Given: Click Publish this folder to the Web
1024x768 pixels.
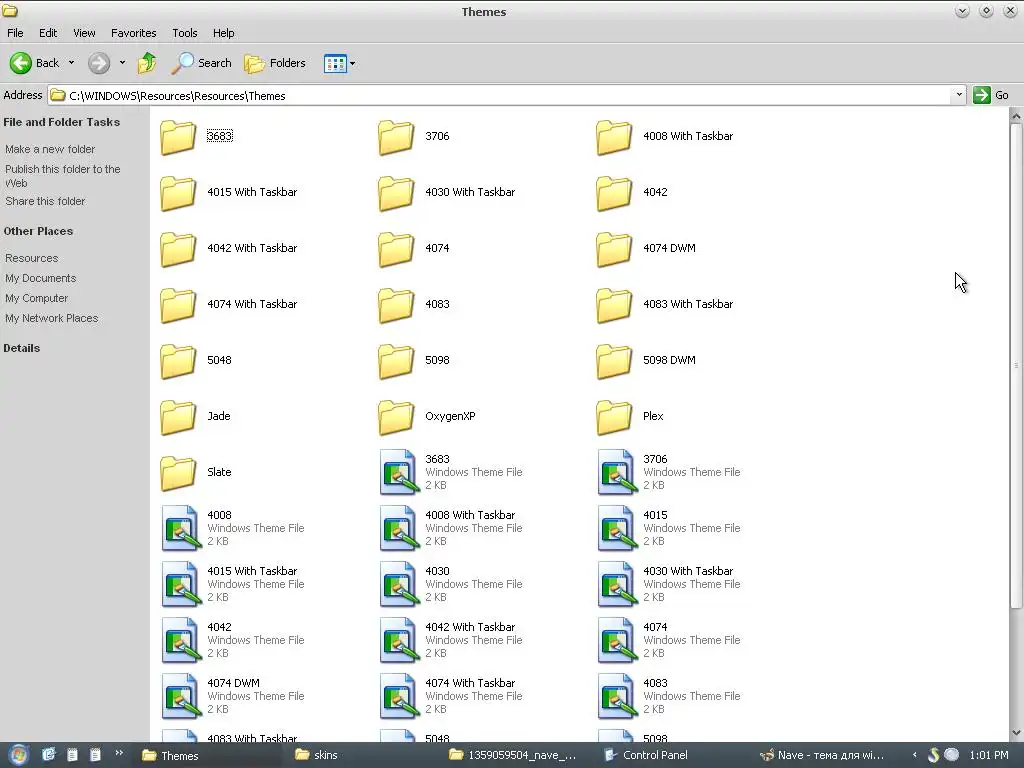Looking at the screenshot, I should [x=63, y=176].
